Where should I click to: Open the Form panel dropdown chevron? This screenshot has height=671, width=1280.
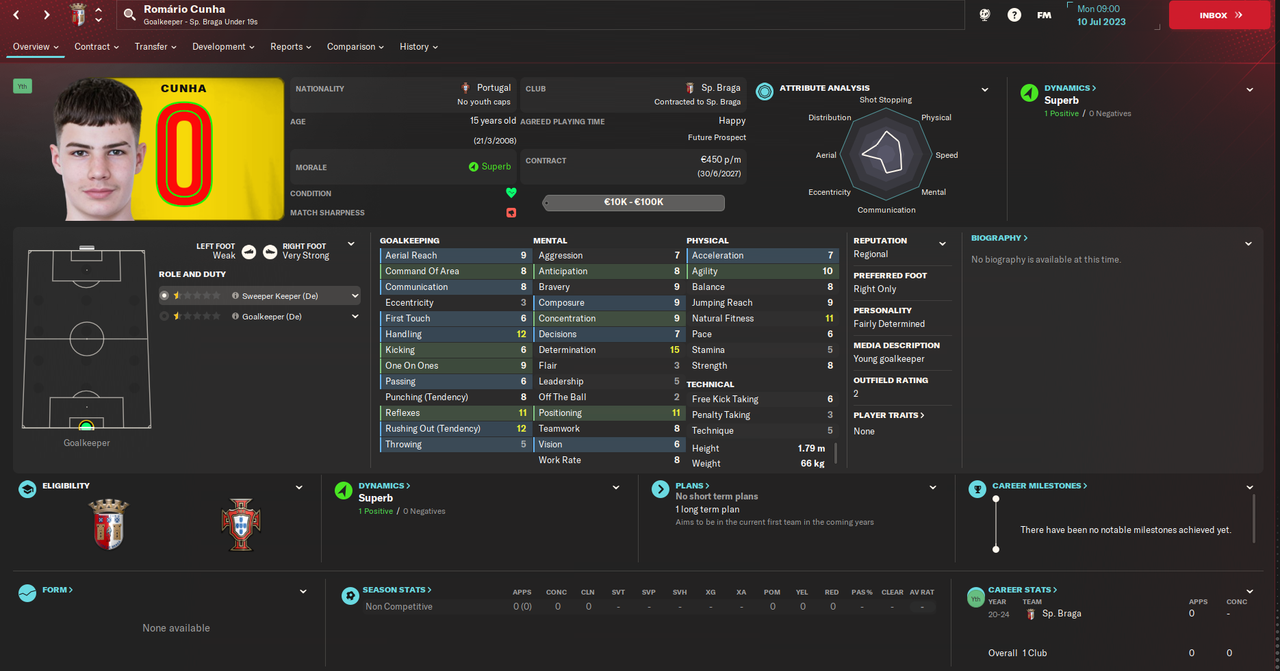click(303, 592)
